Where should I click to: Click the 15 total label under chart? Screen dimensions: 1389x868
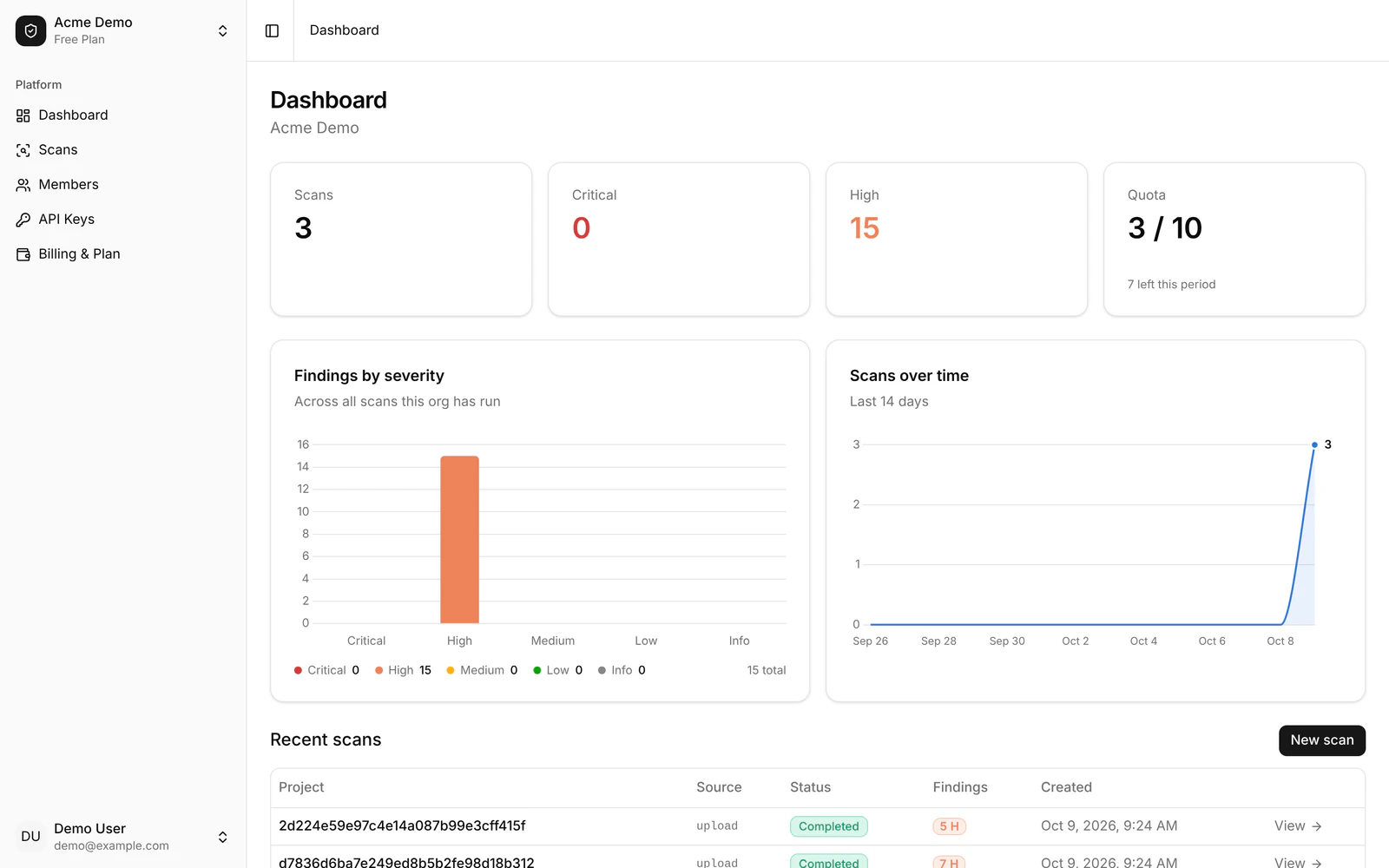pyautogui.click(x=767, y=670)
